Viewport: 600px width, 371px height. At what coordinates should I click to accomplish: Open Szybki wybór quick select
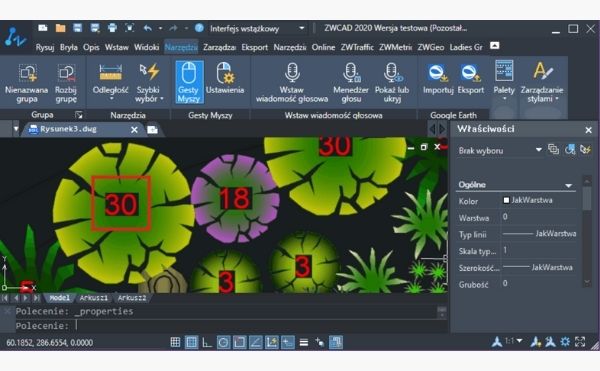pyautogui.click(x=148, y=83)
